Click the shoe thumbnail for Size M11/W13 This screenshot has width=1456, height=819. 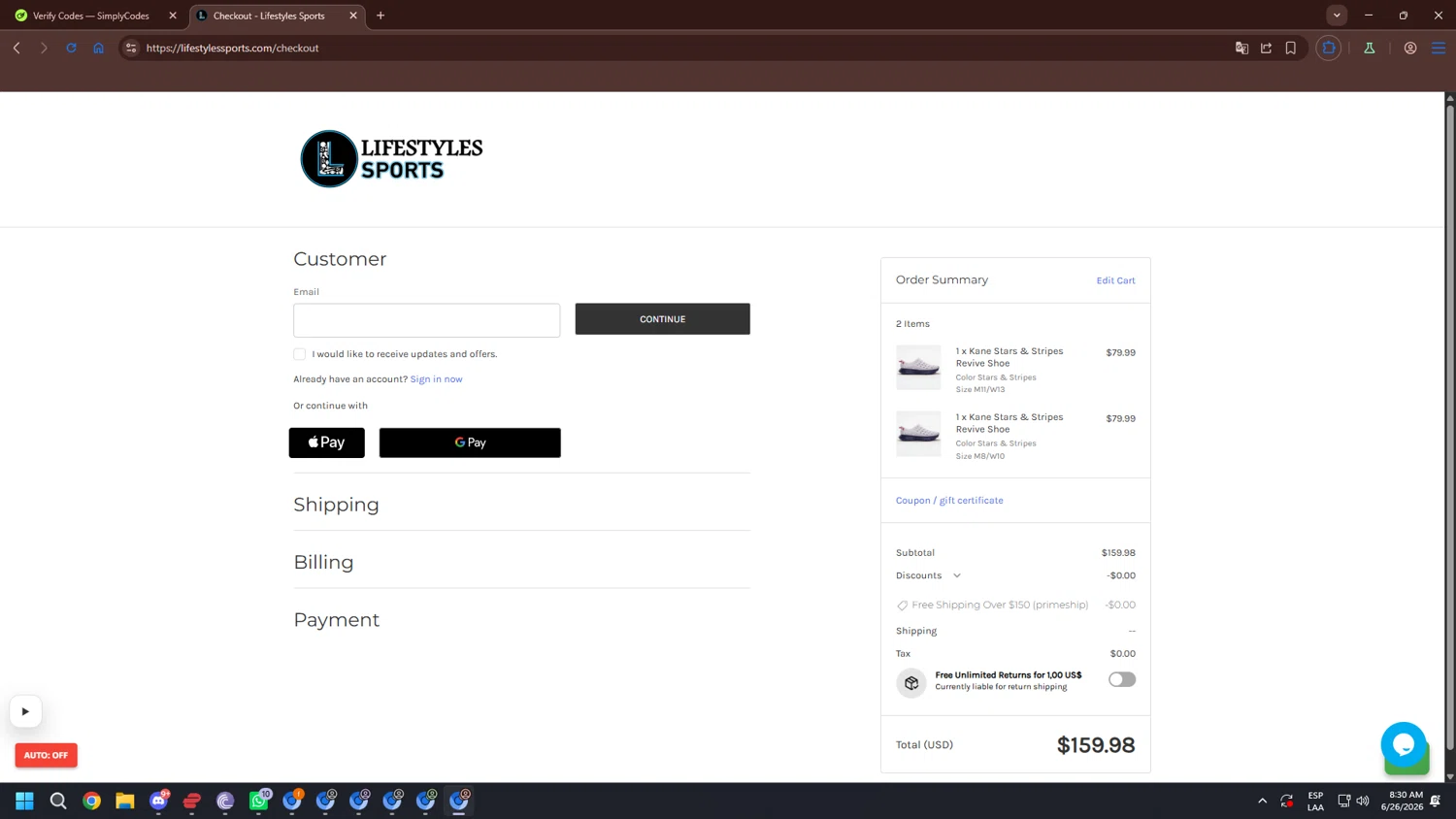coord(918,368)
